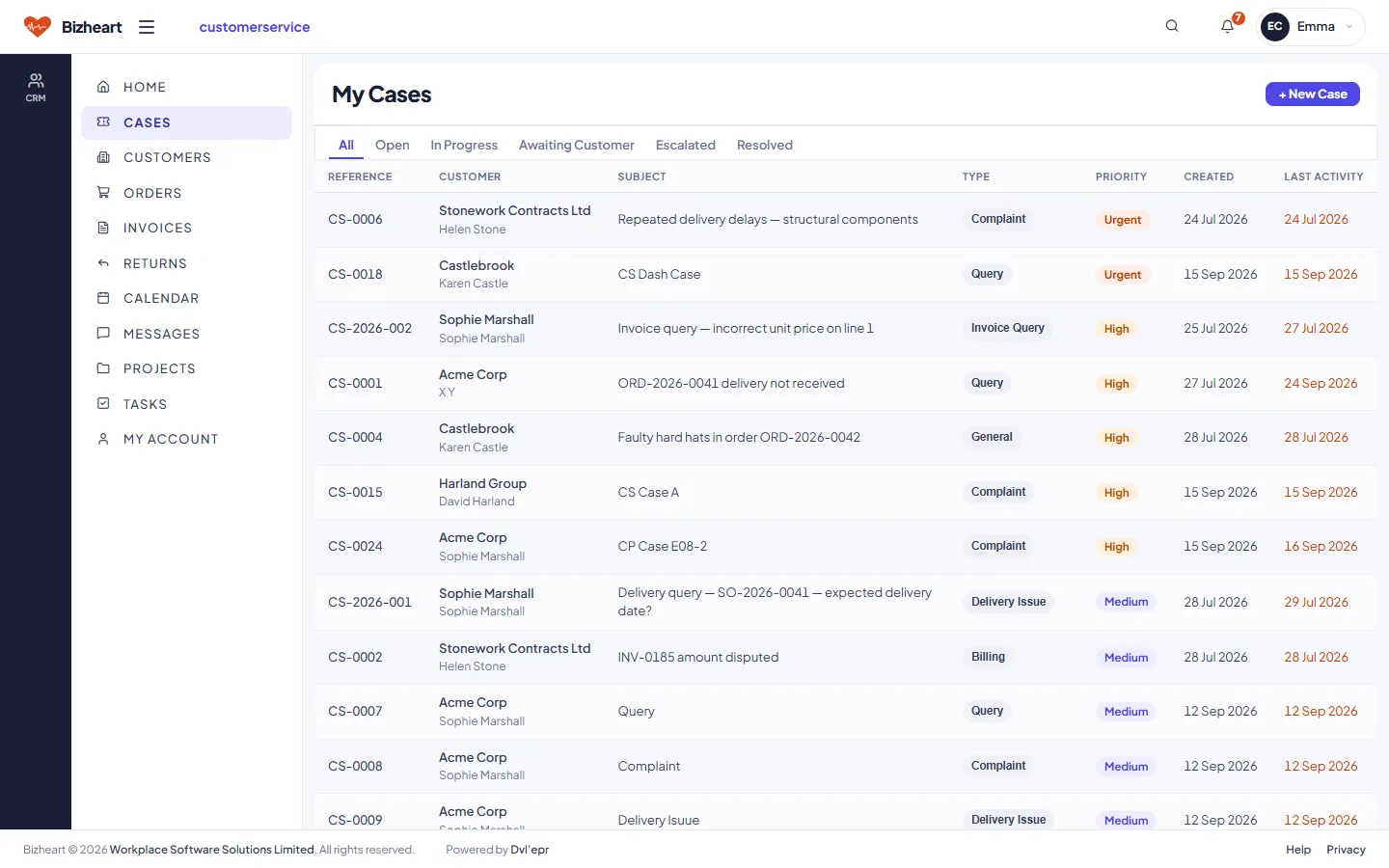1389x868 pixels.
Task: Click the Urgent badge on CS-0018 row
Action: (x=1123, y=275)
